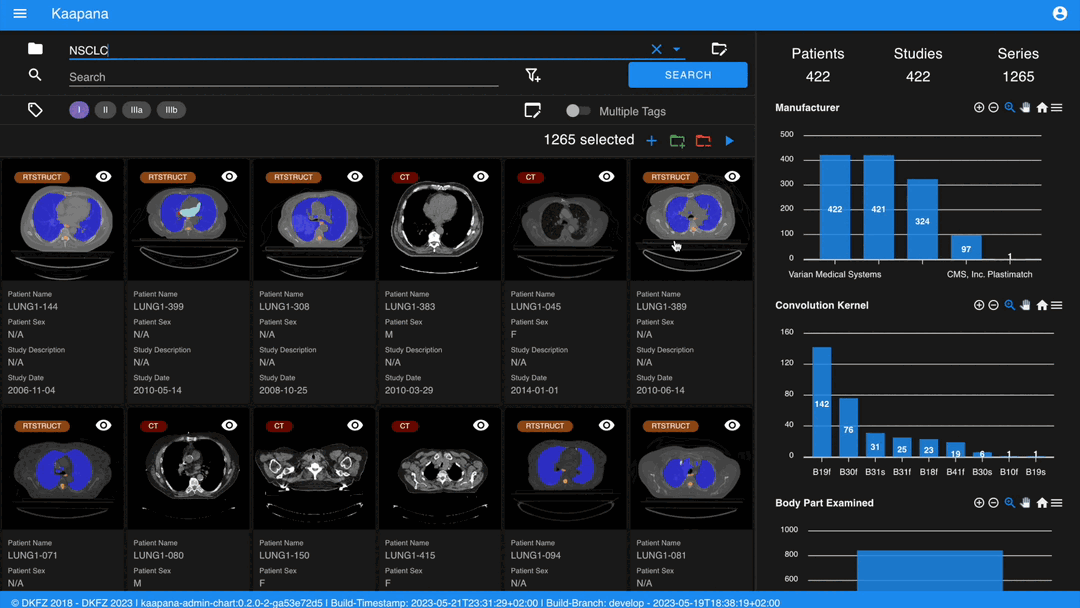The image size is (1080, 608).
Task: Toggle eye icon on LUNG1-071 card
Action: [103, 426]
